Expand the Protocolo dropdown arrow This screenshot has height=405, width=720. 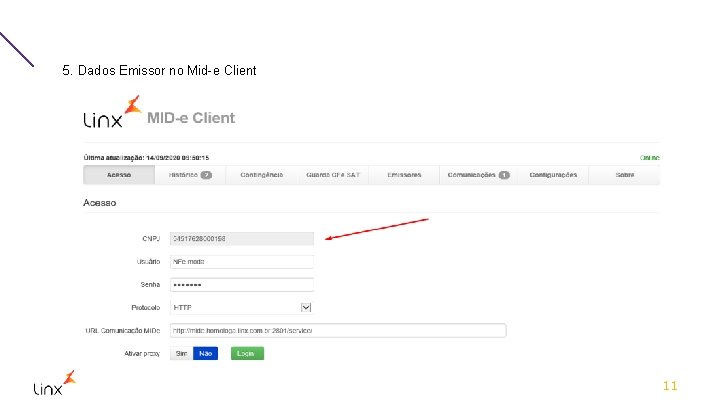[306, 308]
